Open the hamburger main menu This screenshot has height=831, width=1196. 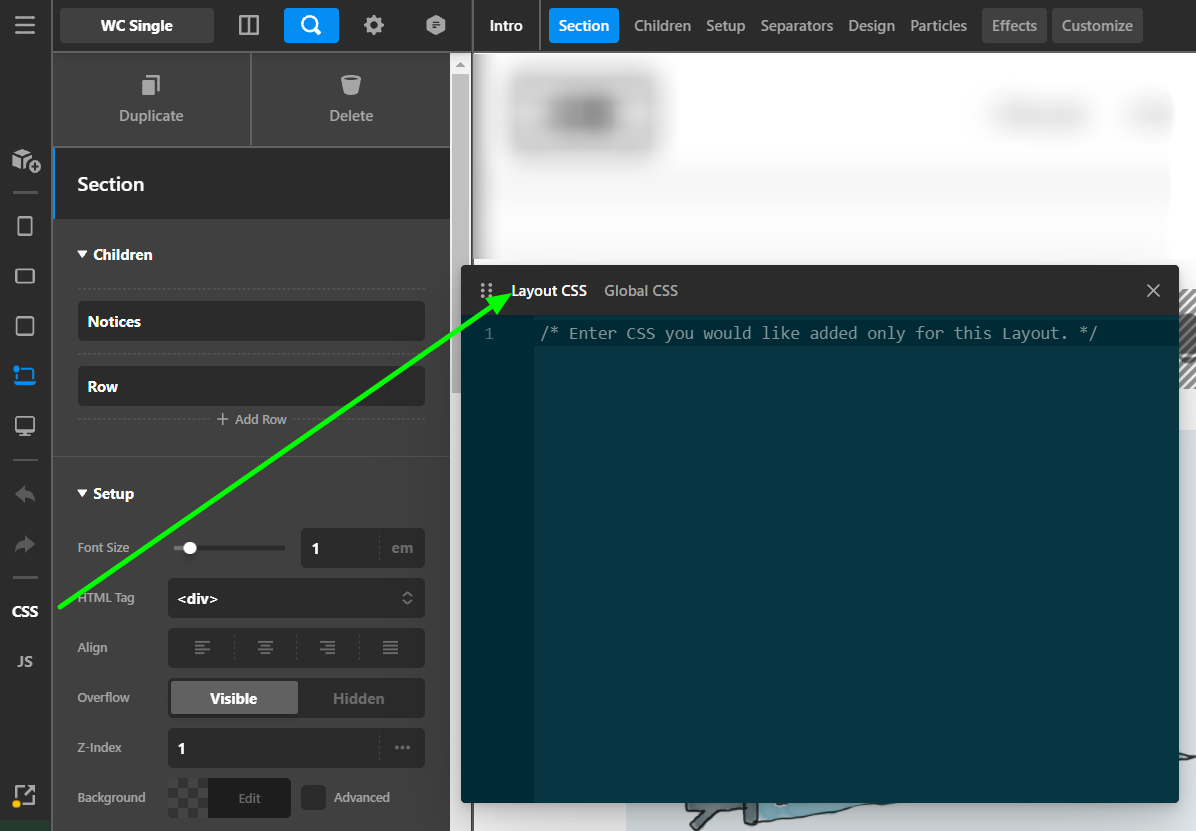point(25,25)
